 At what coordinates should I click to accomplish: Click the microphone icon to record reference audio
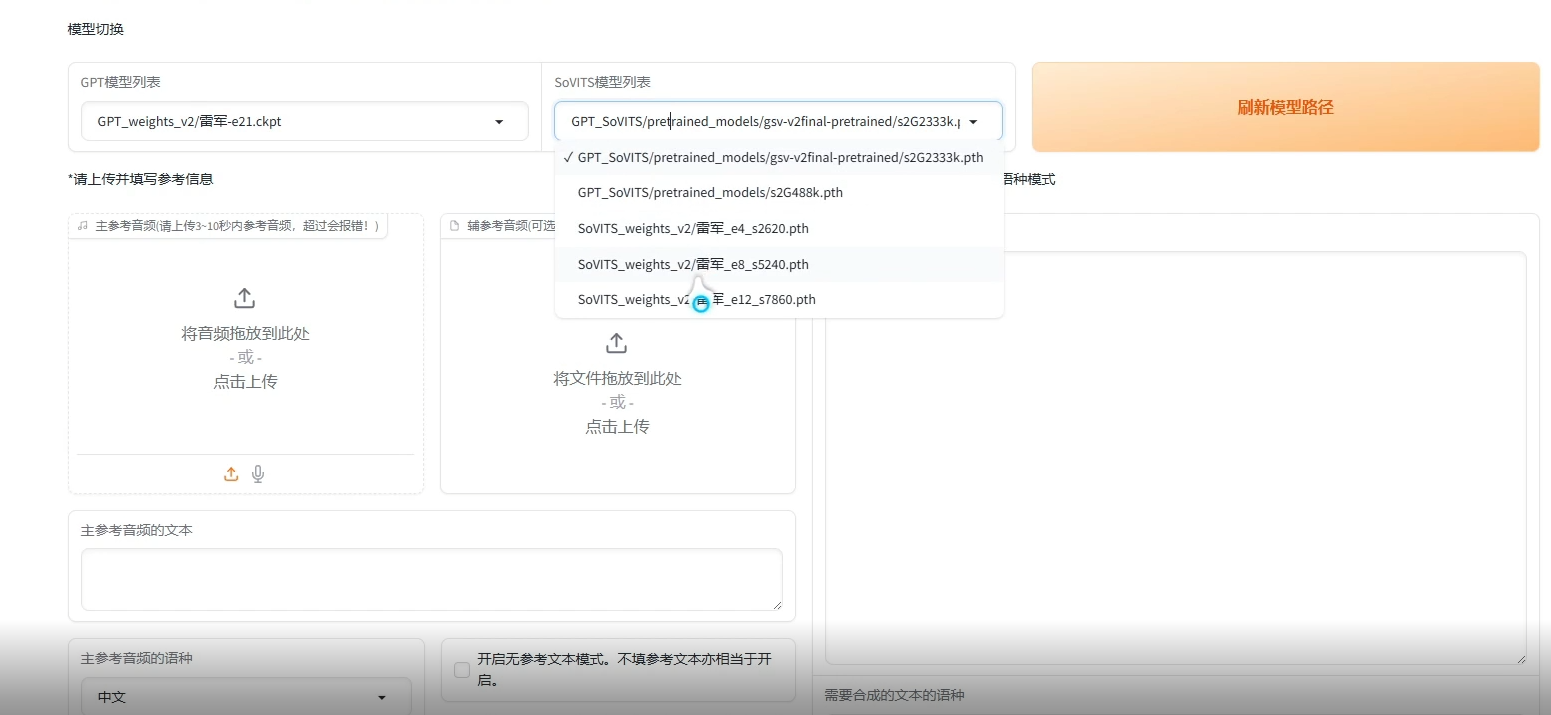258,474
